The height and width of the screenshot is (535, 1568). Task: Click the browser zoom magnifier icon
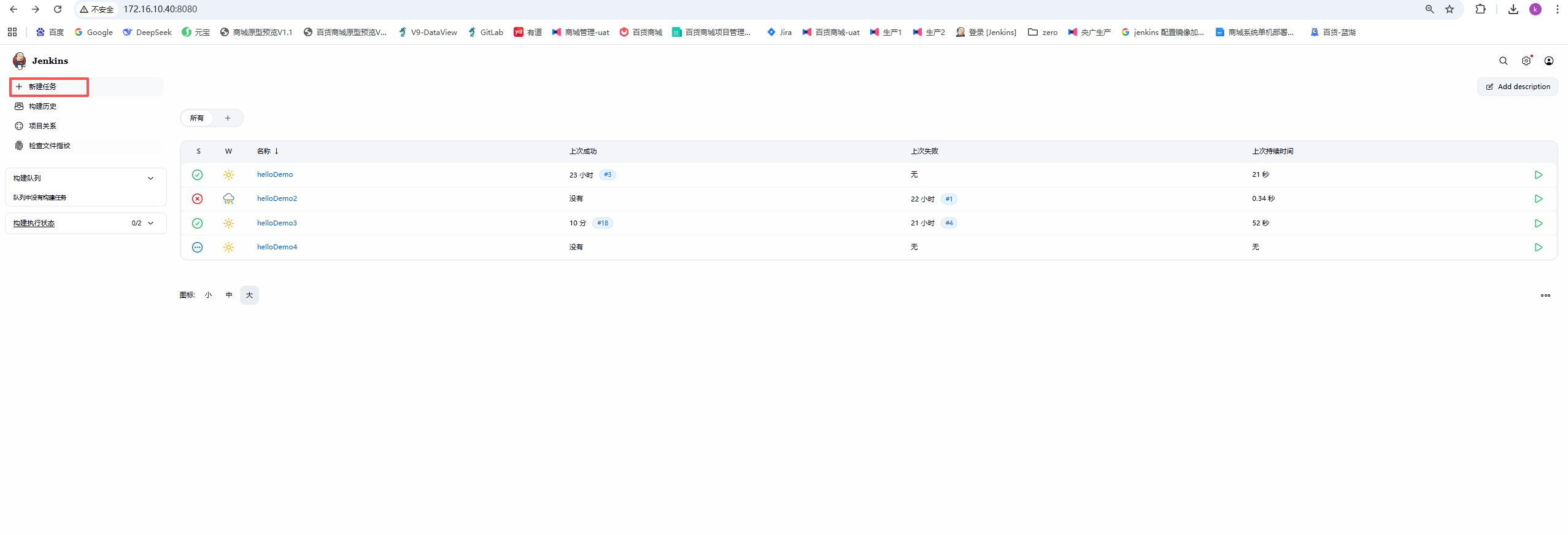[x=1430, y=9]
